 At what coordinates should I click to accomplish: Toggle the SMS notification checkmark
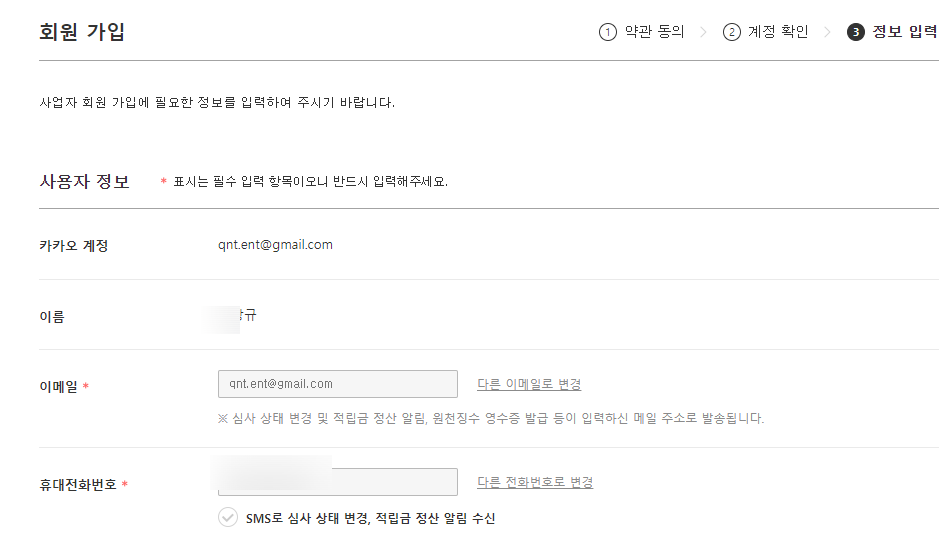228,517
